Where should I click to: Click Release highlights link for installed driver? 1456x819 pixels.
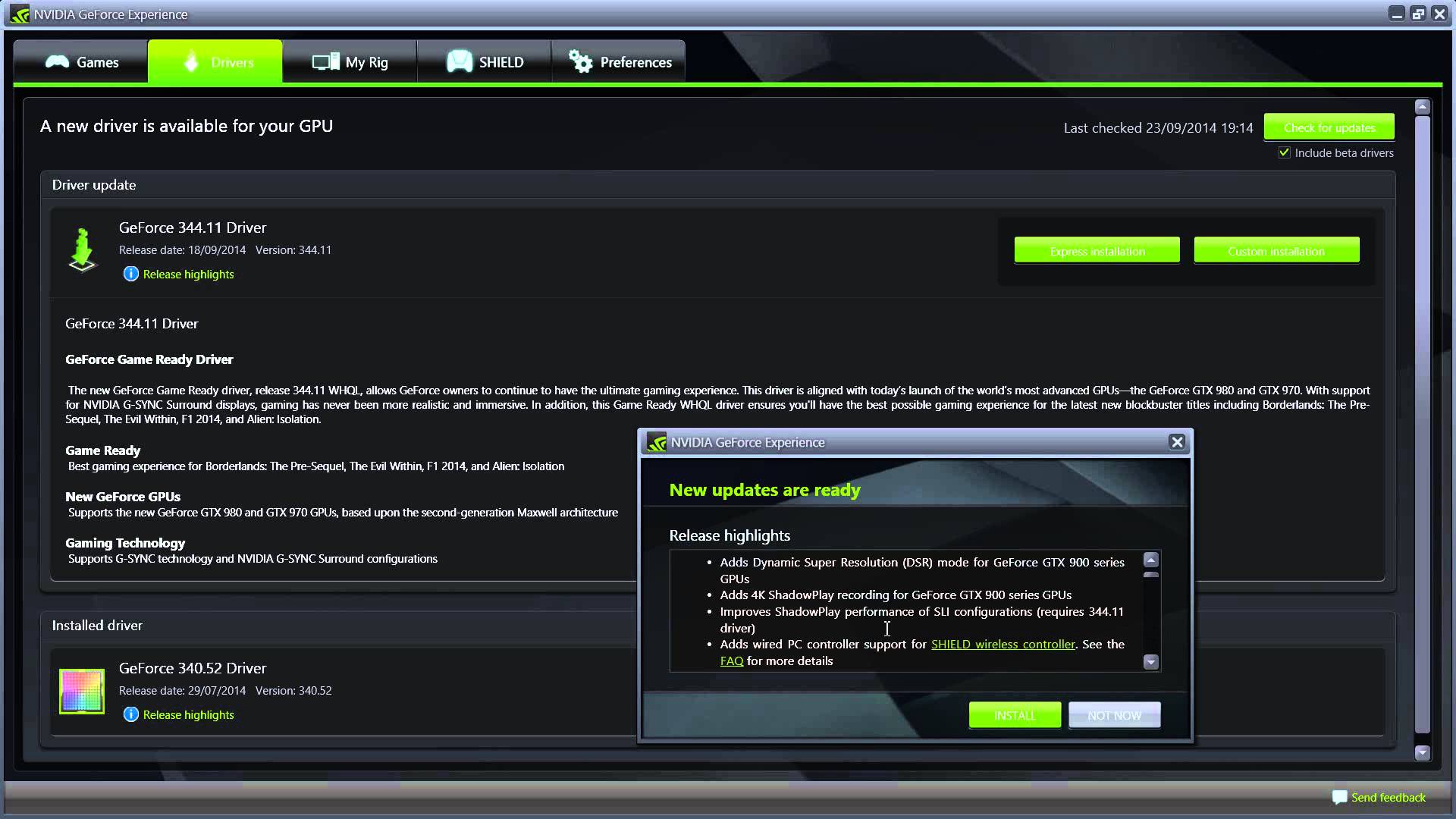pyautogui.click(x=188, y=714)
